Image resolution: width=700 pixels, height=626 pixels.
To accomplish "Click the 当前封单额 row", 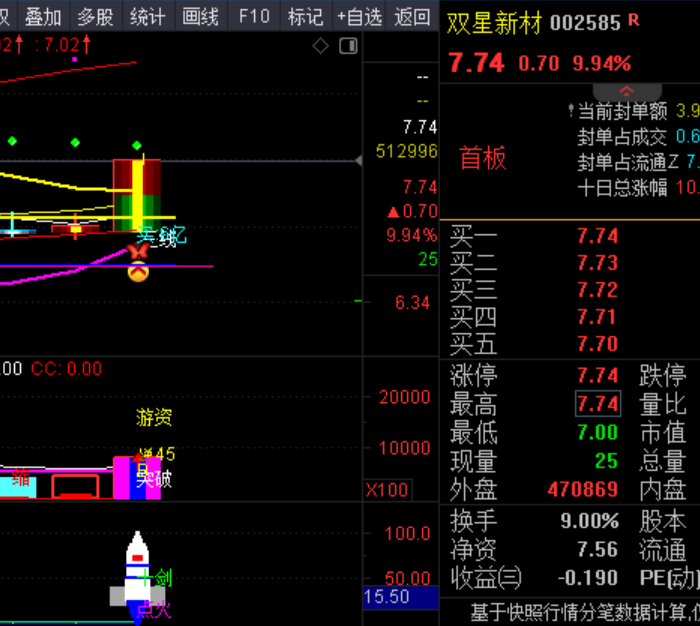I will tap(638, 111).
